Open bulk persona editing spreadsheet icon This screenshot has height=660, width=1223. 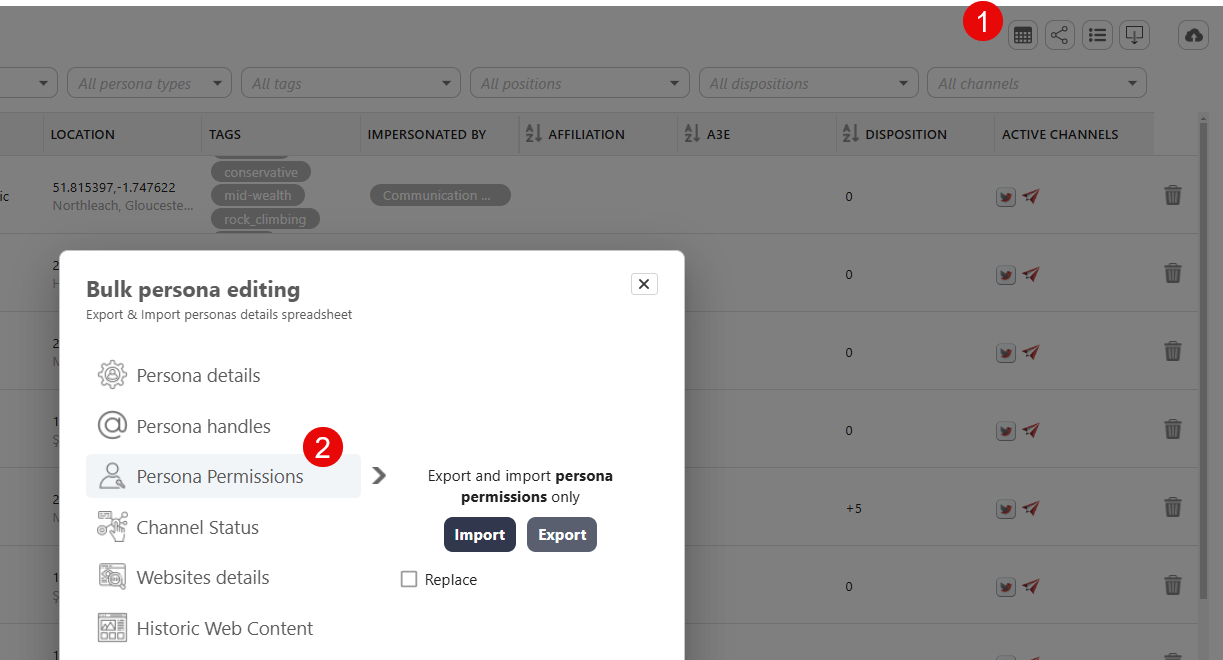coord(1022,36)
